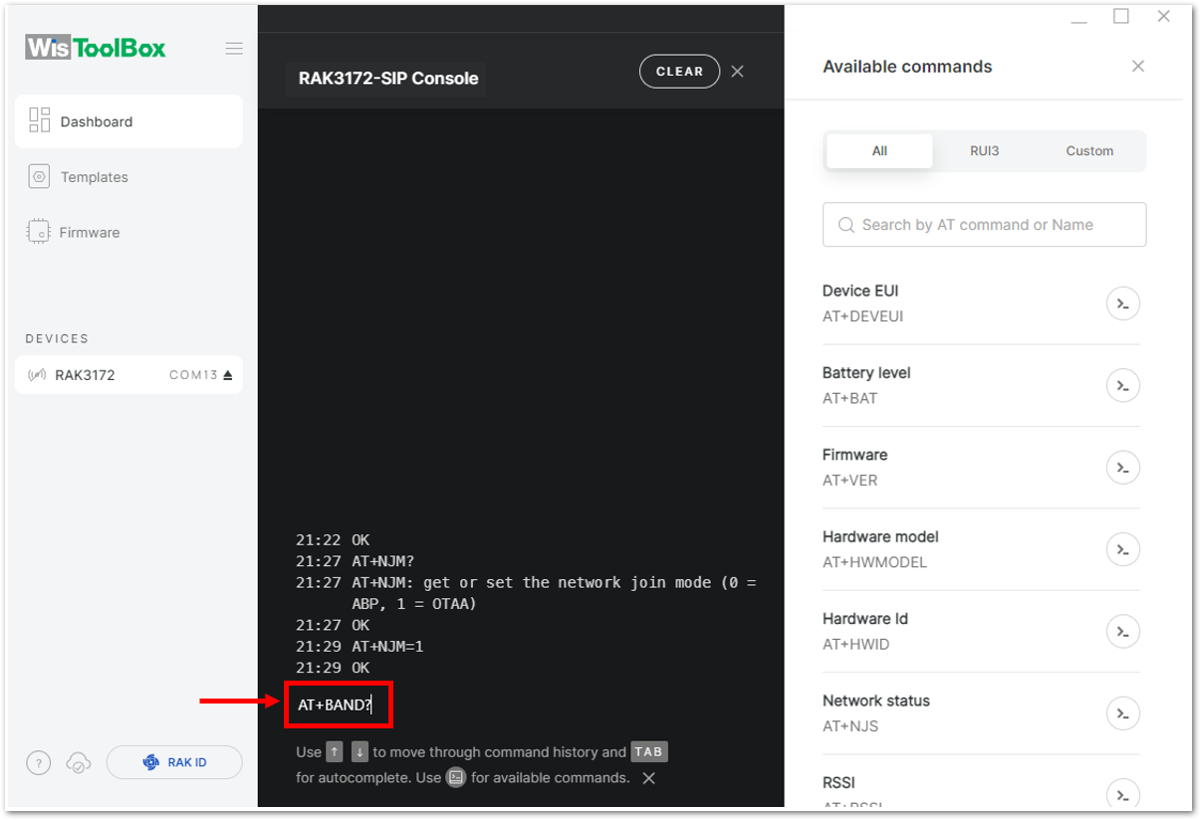
Task: Click the RAK ID button
Action: coord(174,762)
